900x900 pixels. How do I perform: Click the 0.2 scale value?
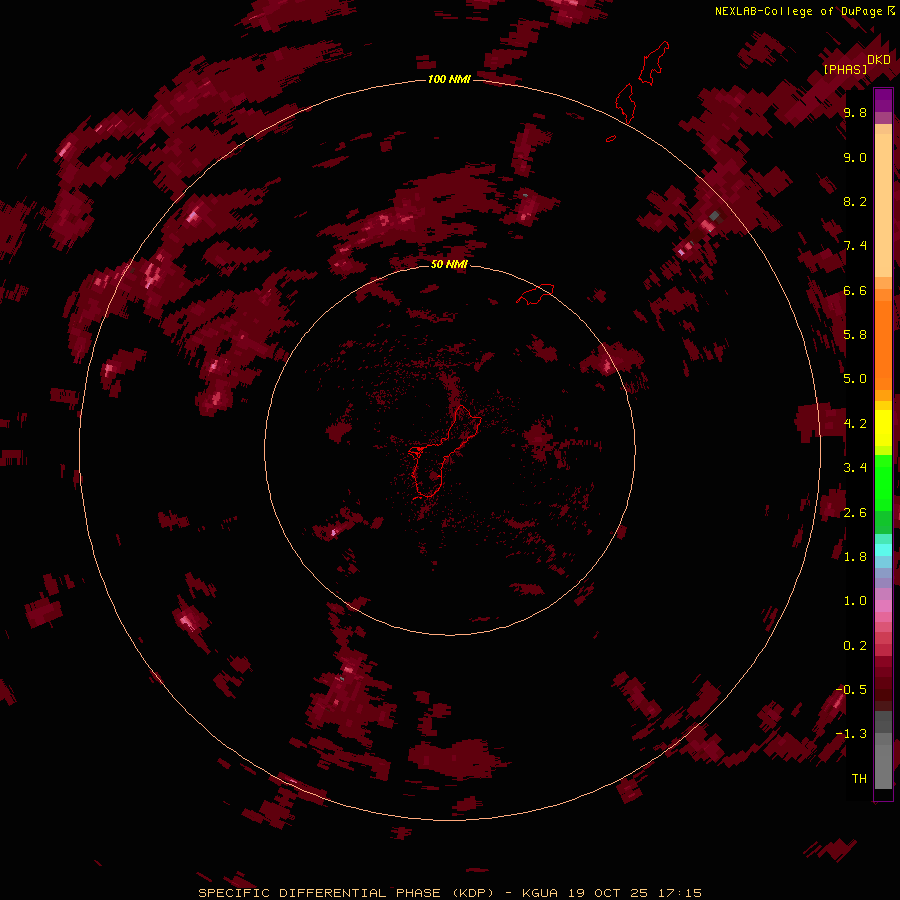855,646
